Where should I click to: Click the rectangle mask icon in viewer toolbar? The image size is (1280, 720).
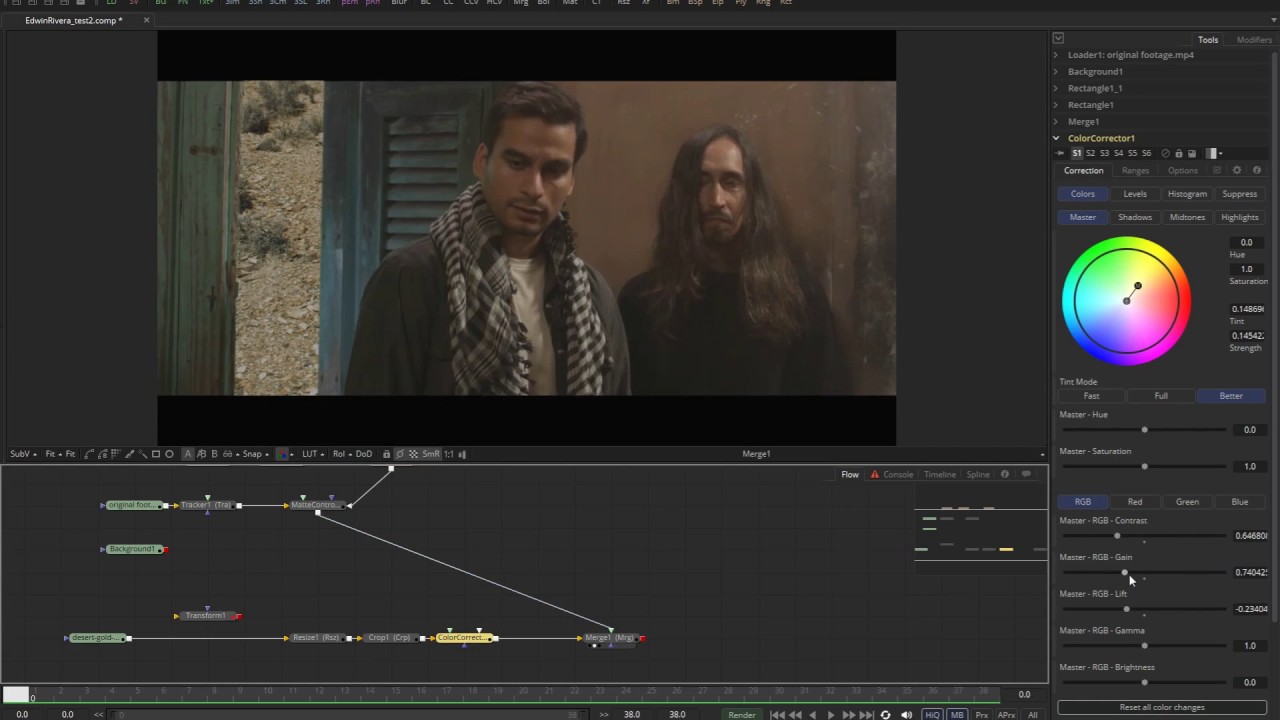156,454
